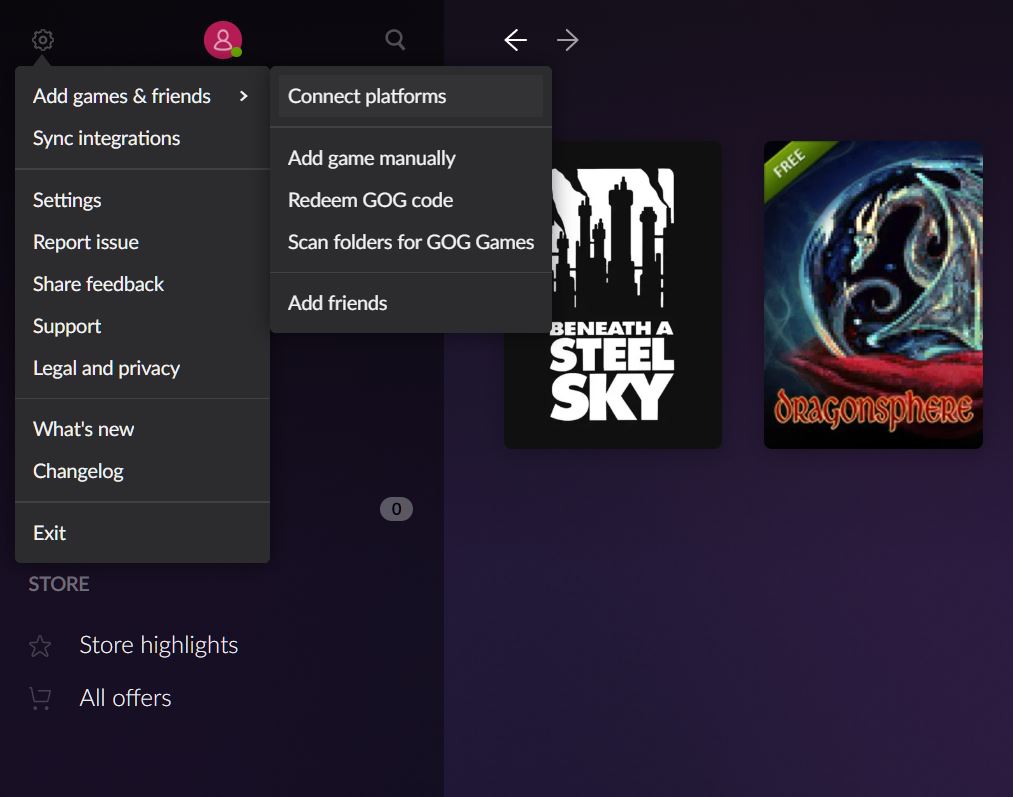Open the Dragonsphere game cover
This screenshot has height=797, width=1013.
873,295
